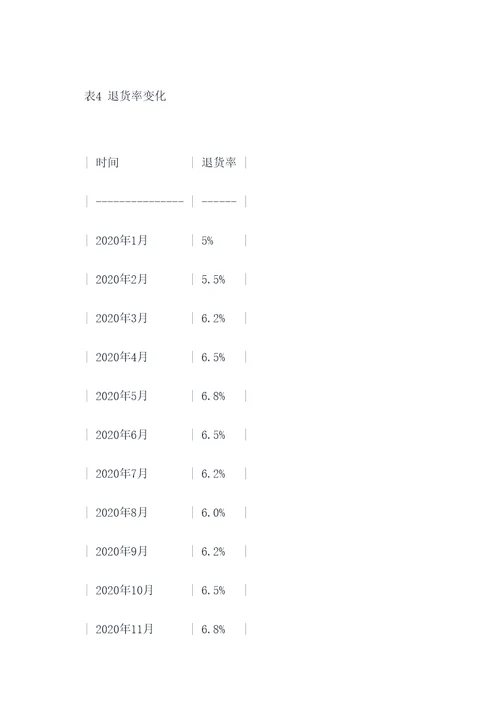Click the dashed separator under 时间
Viewport: 500px width, 707px height.
(140, 201)
